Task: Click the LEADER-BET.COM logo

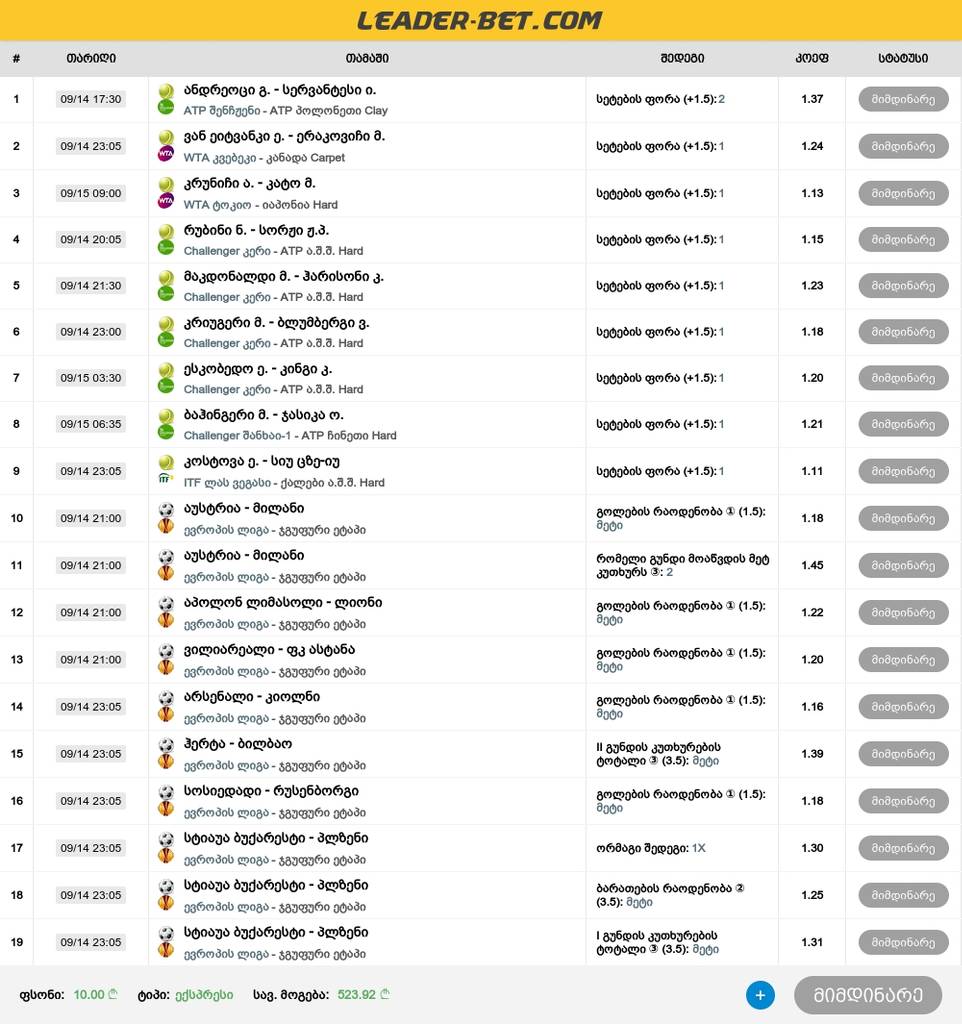Action: (x=479, y=20)
